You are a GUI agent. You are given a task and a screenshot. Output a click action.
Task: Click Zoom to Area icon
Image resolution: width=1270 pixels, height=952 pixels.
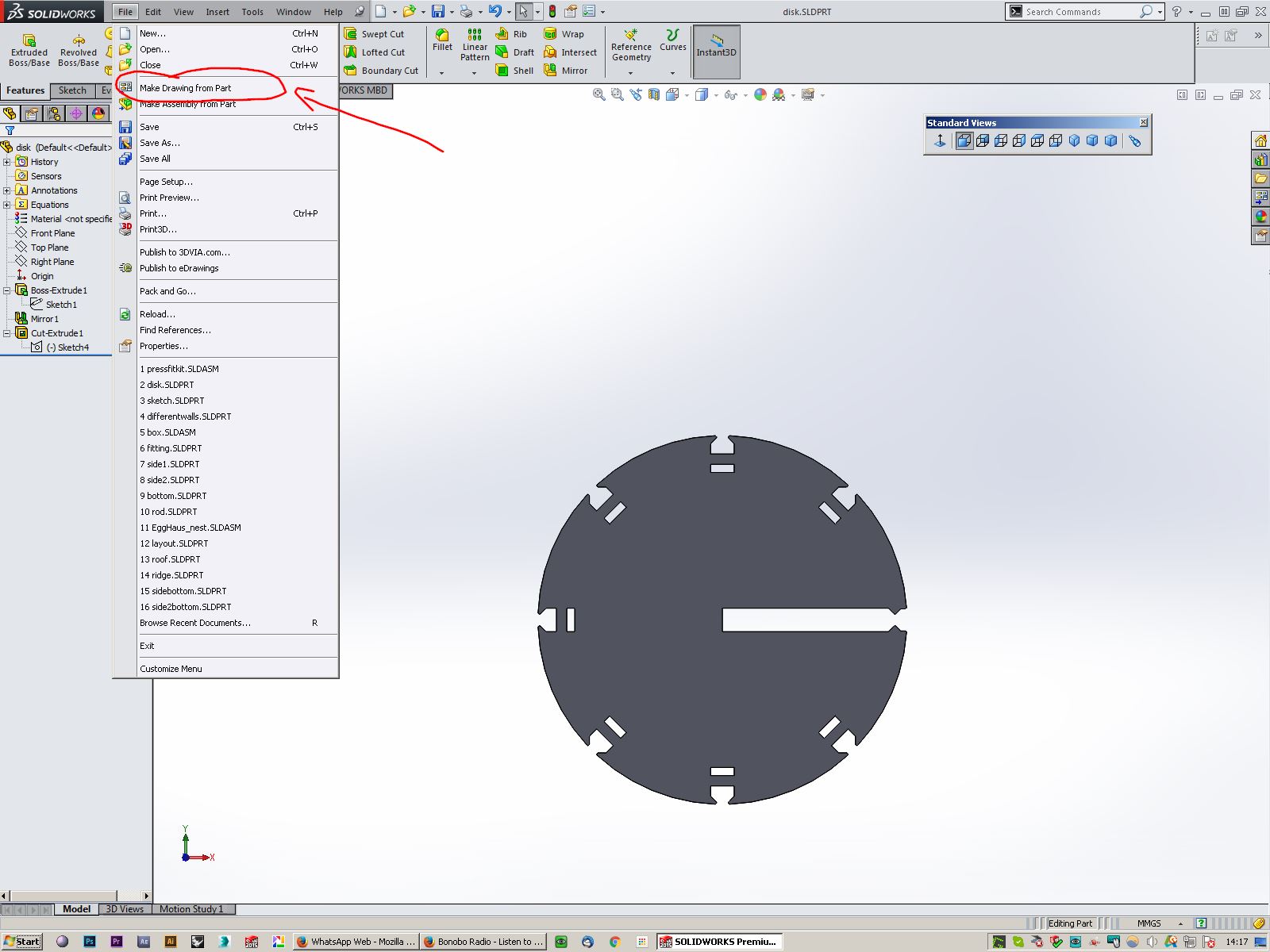tap(617, 95)
